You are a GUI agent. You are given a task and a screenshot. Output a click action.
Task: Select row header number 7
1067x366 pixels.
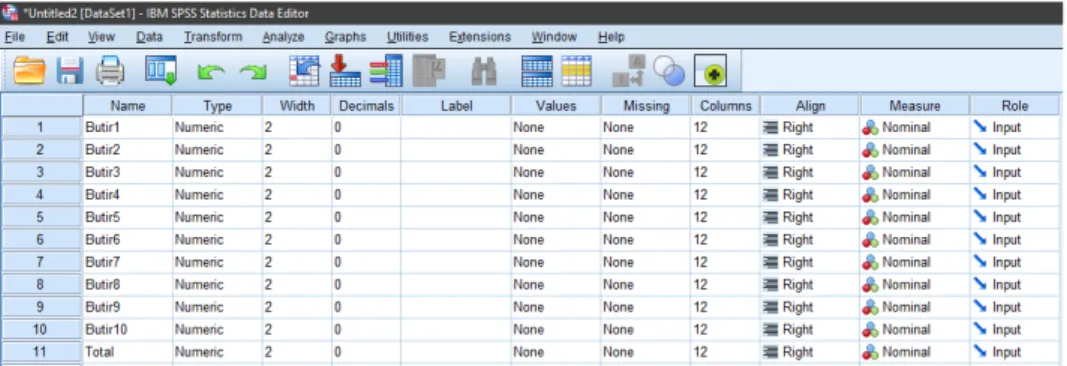click(41, 262)
